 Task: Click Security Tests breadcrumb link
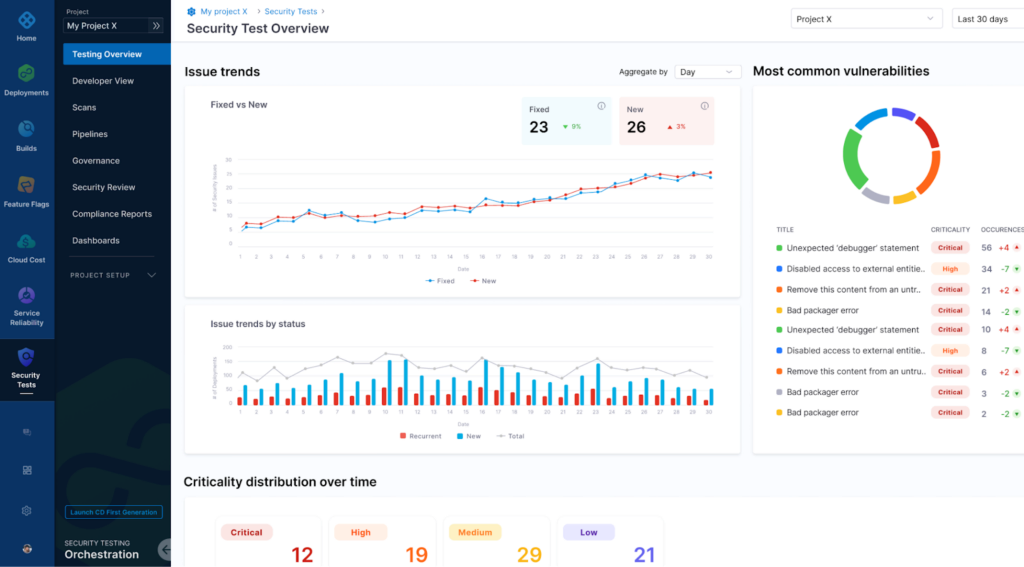[x=291, y=12]
